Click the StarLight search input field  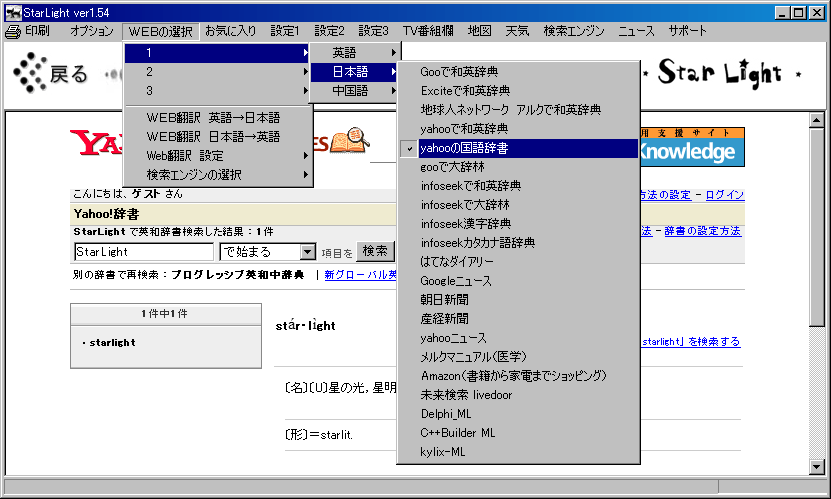pyautogui.click(x=144, y=252)
